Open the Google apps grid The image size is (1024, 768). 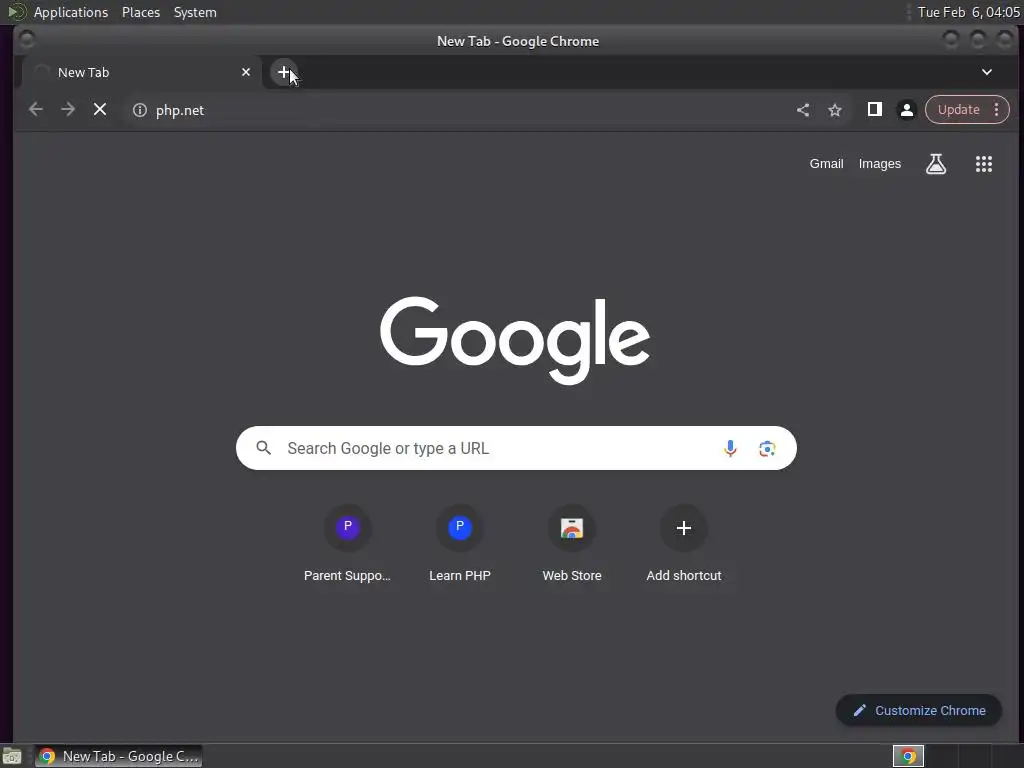(984, 164)
